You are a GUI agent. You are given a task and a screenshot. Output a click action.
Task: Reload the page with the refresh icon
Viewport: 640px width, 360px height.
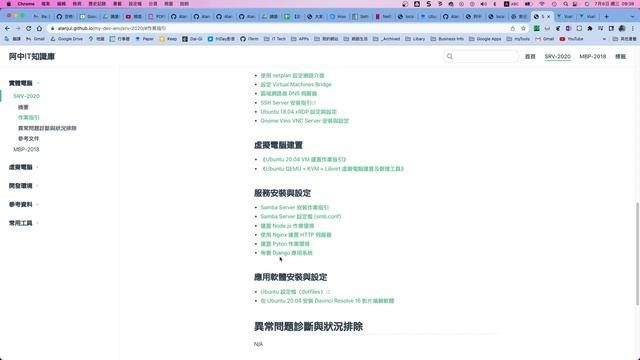(x=29, y=28)
